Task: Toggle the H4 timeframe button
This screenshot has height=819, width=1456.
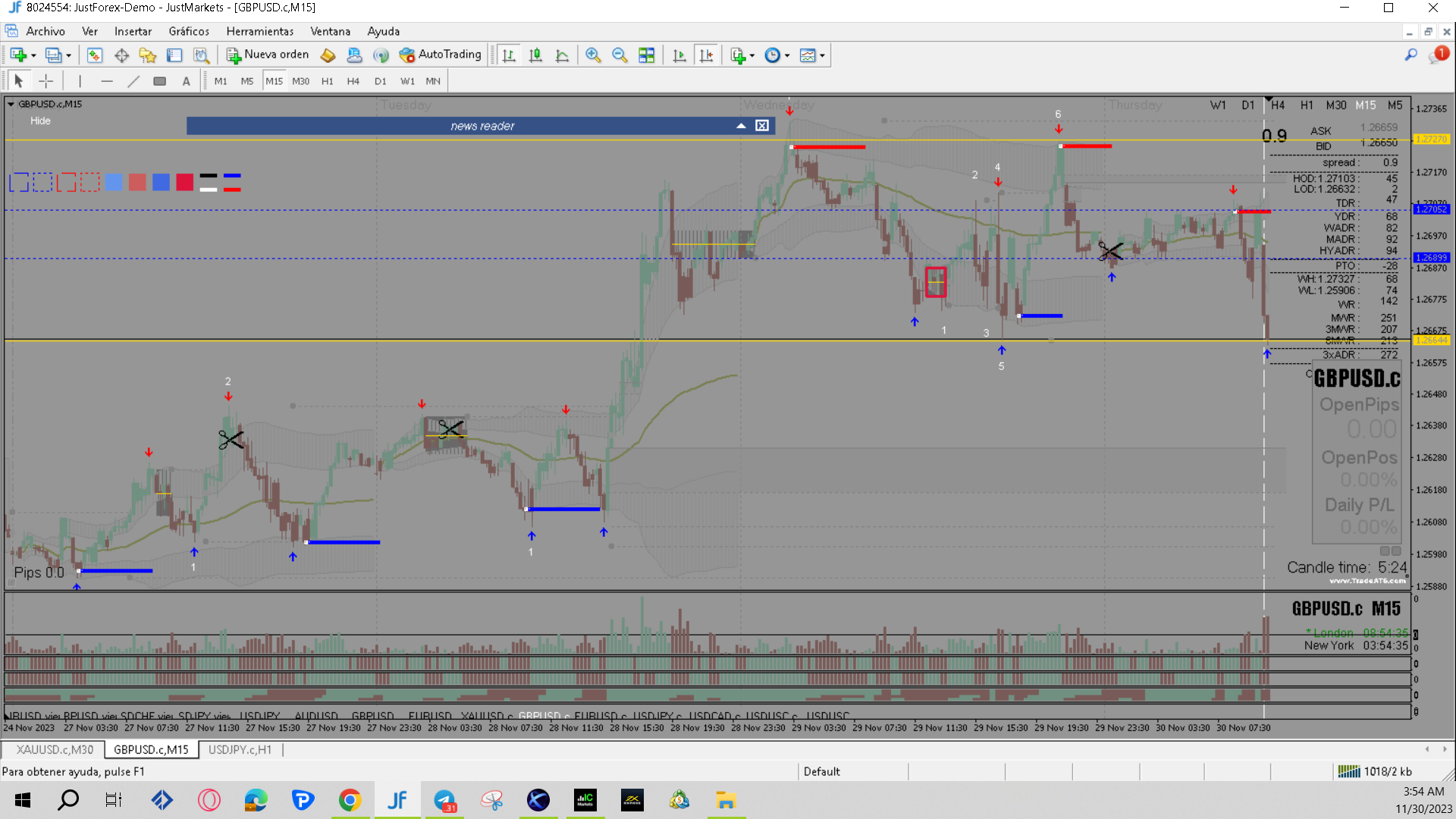Action: (353, 81)
